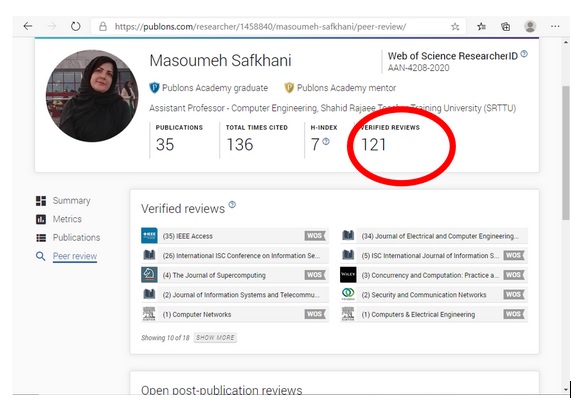The width and height of the screenshot is (583, 411).
Task: Add page to favorites star icon
Action: pyautogui.click(x=455, y=26)
